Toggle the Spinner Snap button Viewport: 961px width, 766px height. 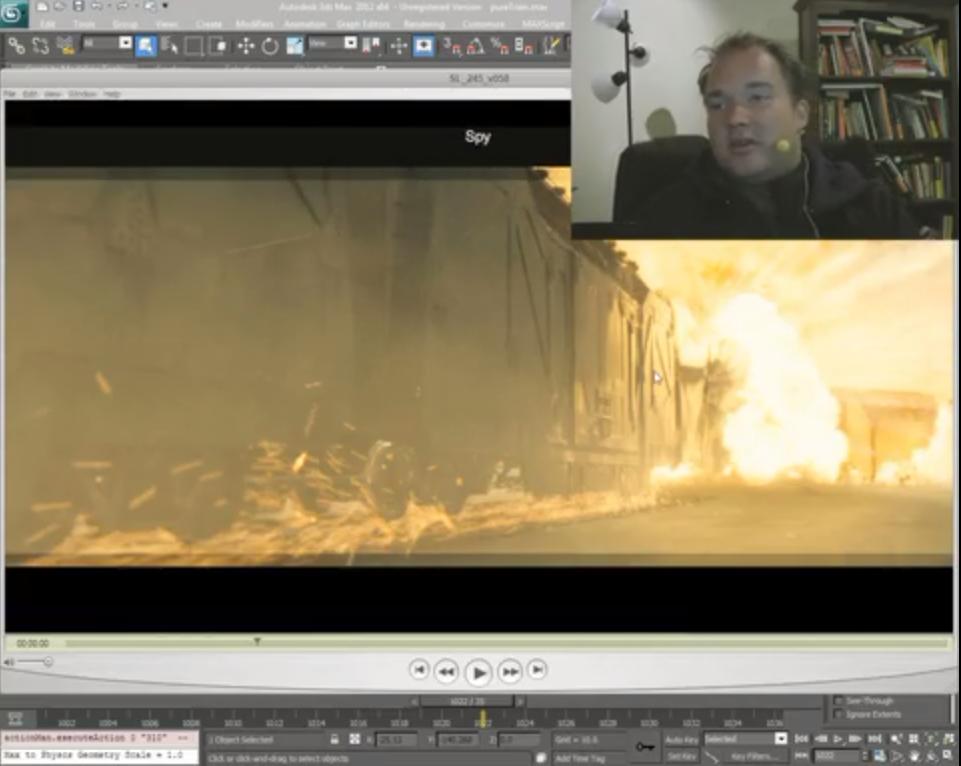(x=524, y=46)
